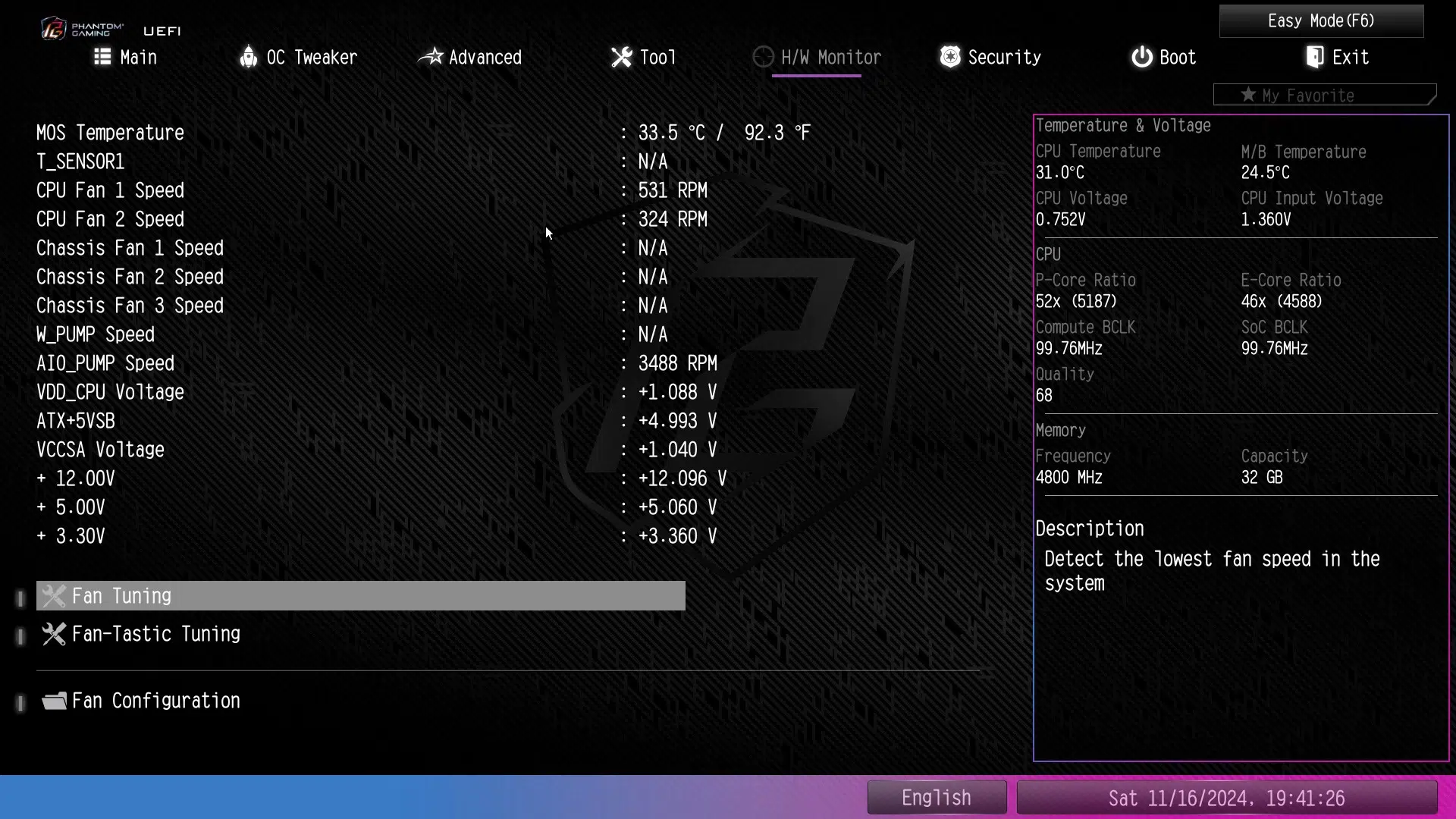1456x819 pixels.
Task: Click the +3.360 V reading
Action: 677,536
